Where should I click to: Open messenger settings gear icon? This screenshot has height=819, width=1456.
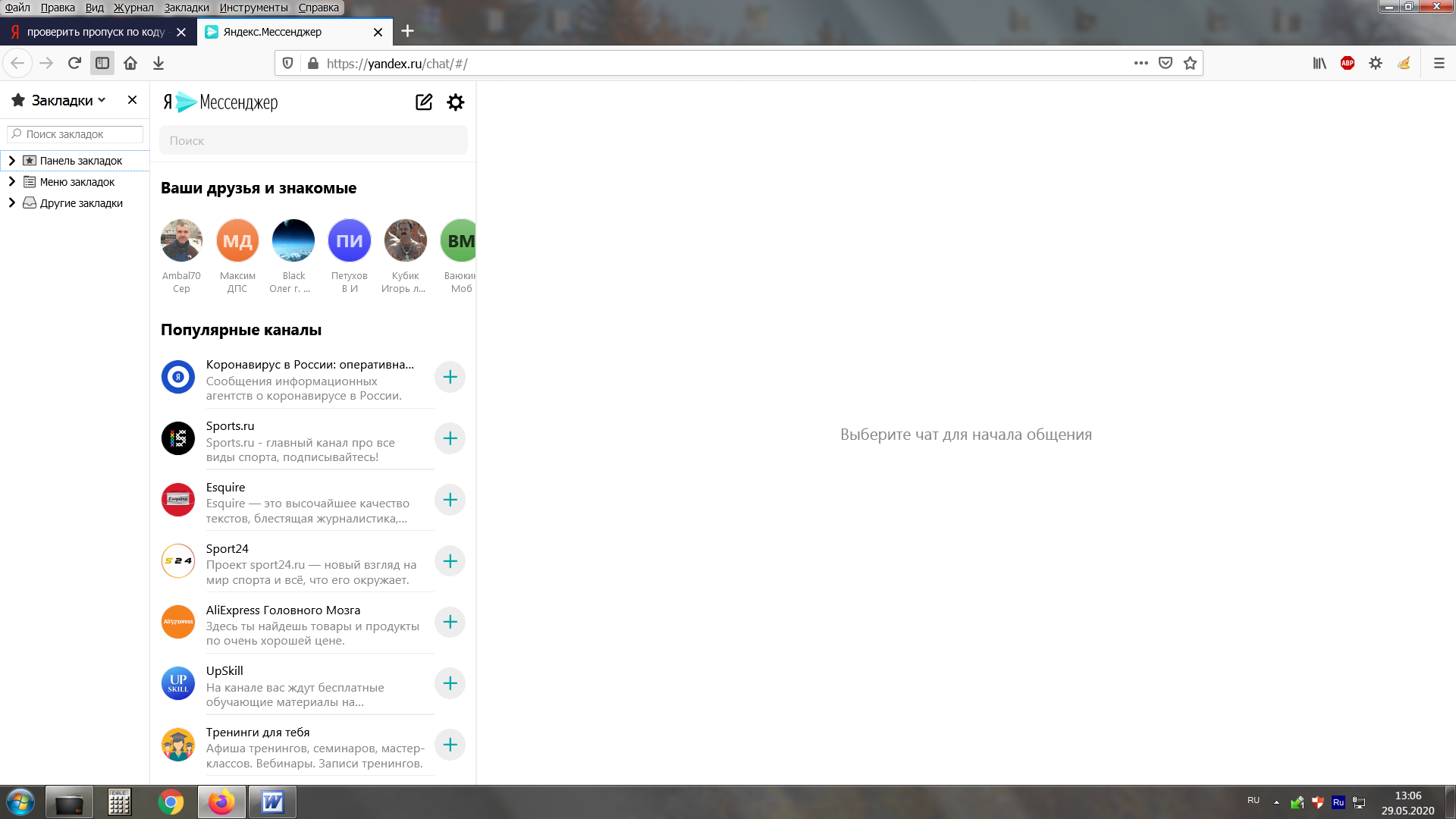coord(455,102)
